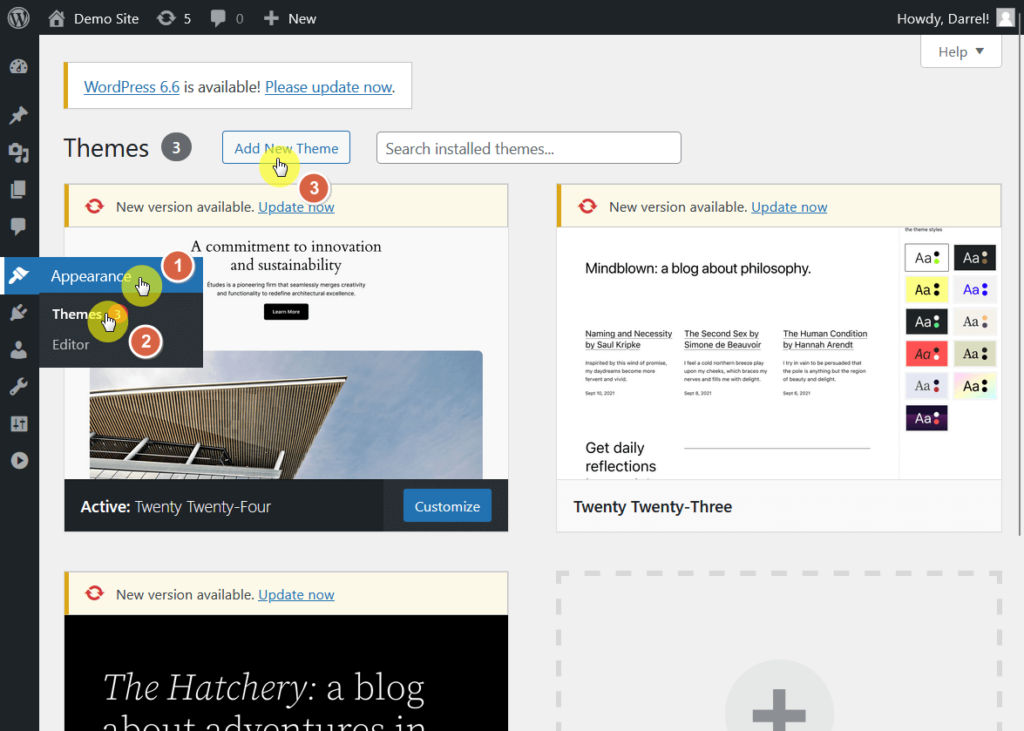Click the Add New Theme button
This screenshot has width=1024, height=731.
point(286,148)
